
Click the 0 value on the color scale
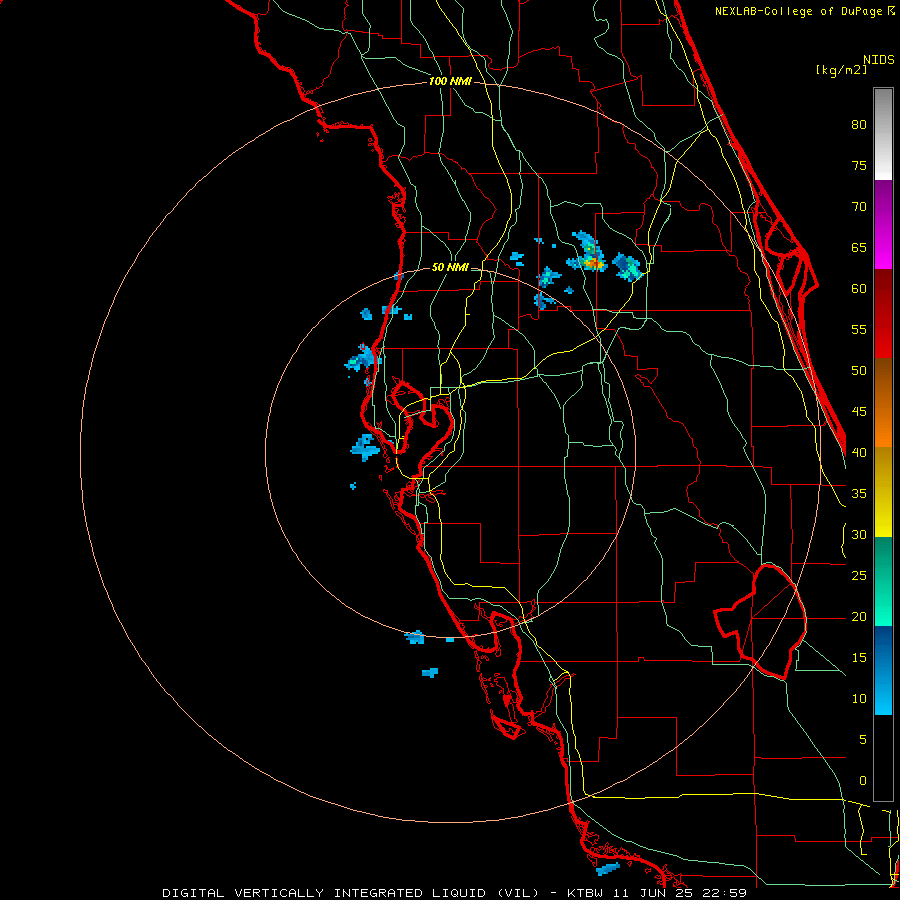(863, 781)
